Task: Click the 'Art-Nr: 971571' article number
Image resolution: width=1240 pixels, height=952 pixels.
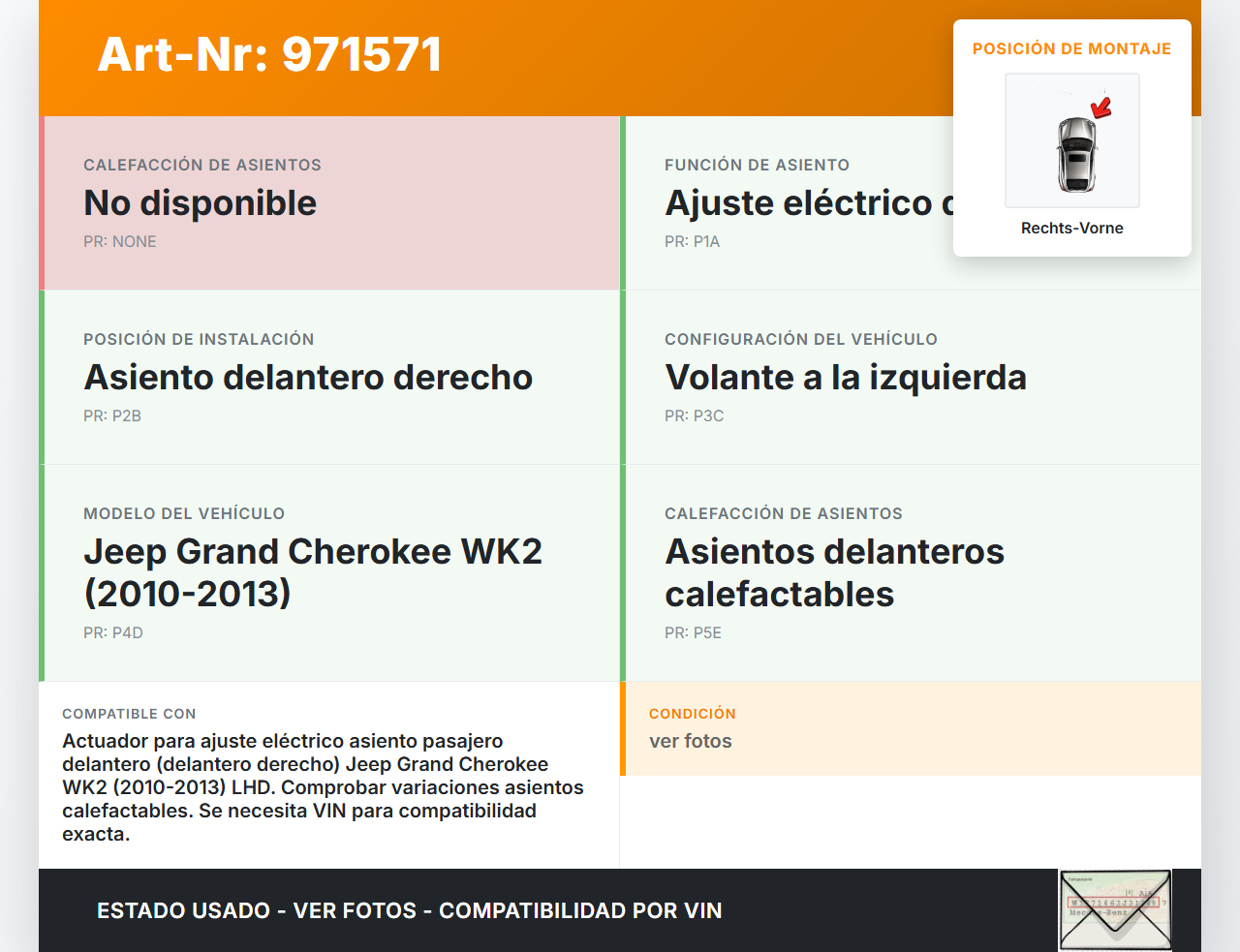Action: click(x=269, y=54)
